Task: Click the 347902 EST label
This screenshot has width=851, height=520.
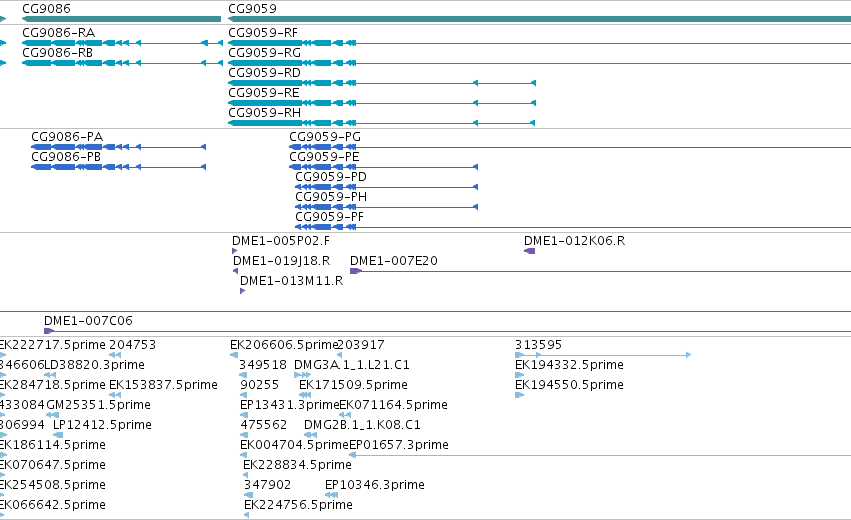Action: tap(267, 485)
